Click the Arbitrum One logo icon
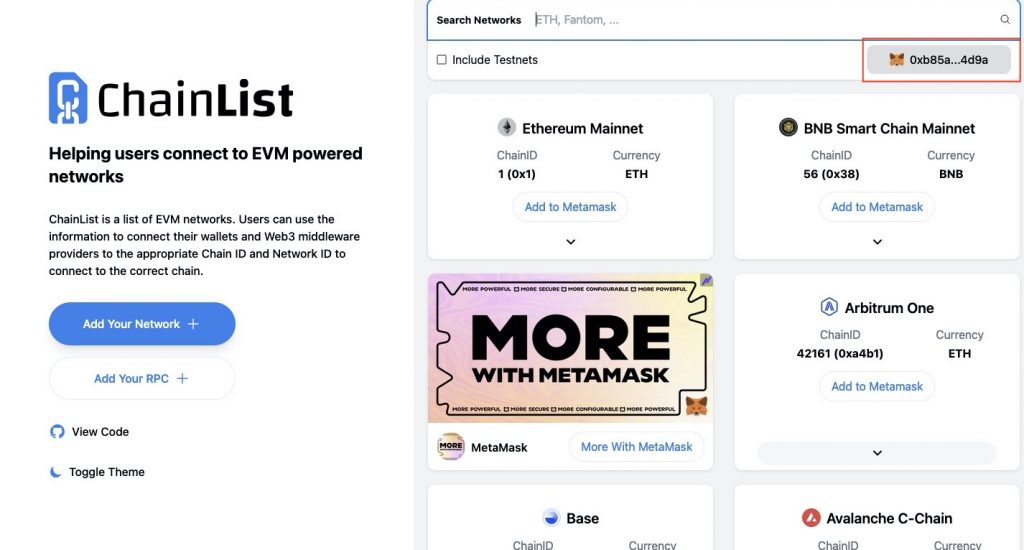 tap(829, 307)
